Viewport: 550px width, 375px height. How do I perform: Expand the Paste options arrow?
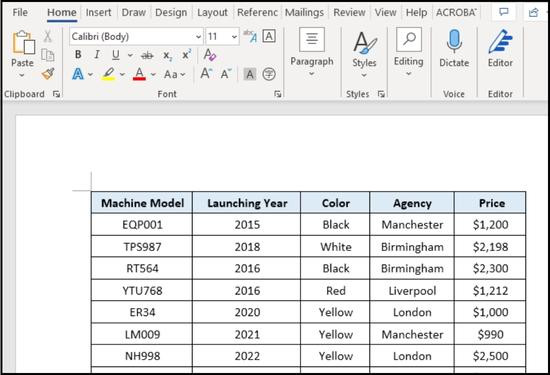pyautogui.click(x=22, y=75)
